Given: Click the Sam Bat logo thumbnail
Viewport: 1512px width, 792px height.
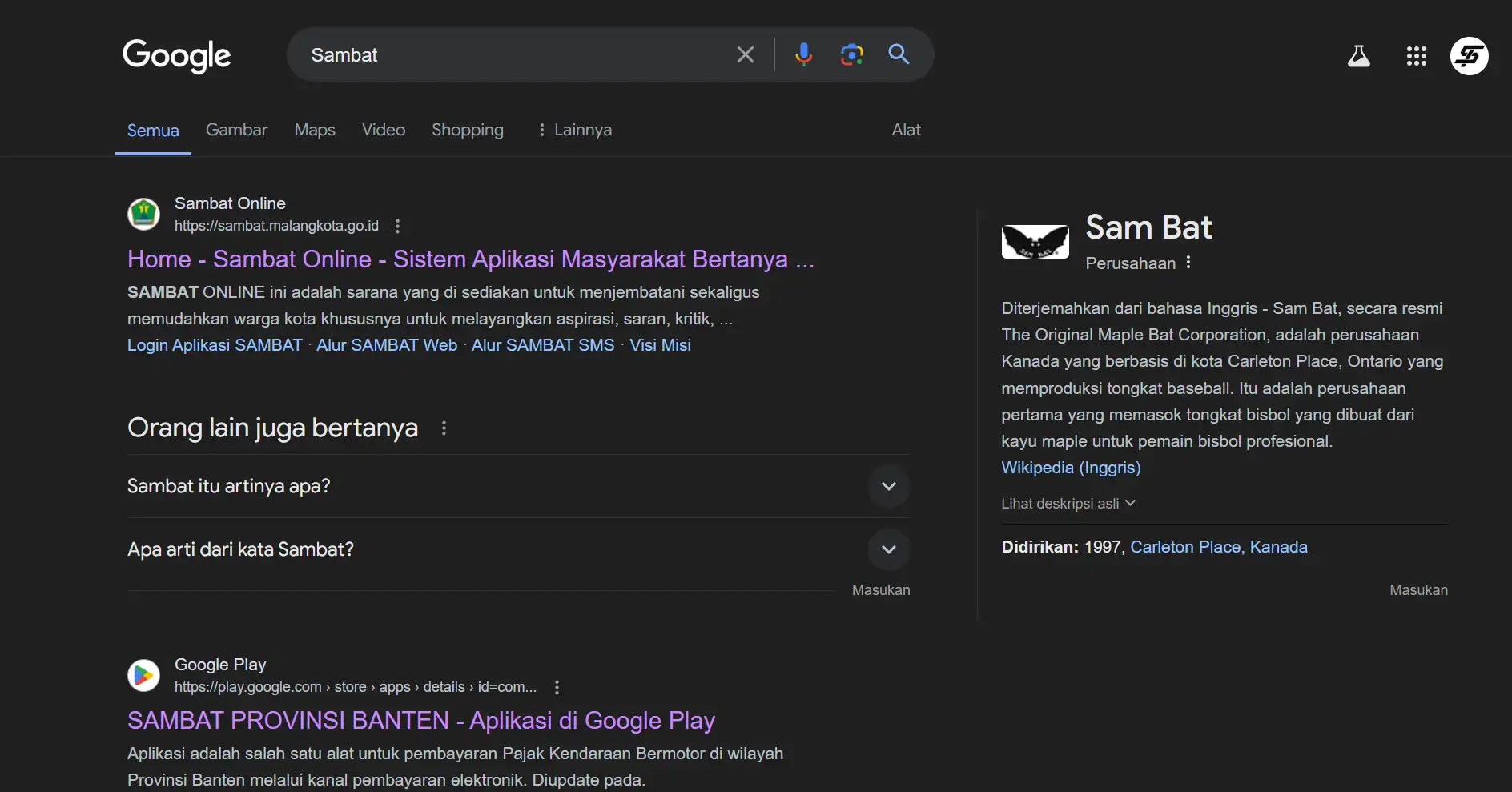Looking at the screenshot, I should pos(1035,241).
